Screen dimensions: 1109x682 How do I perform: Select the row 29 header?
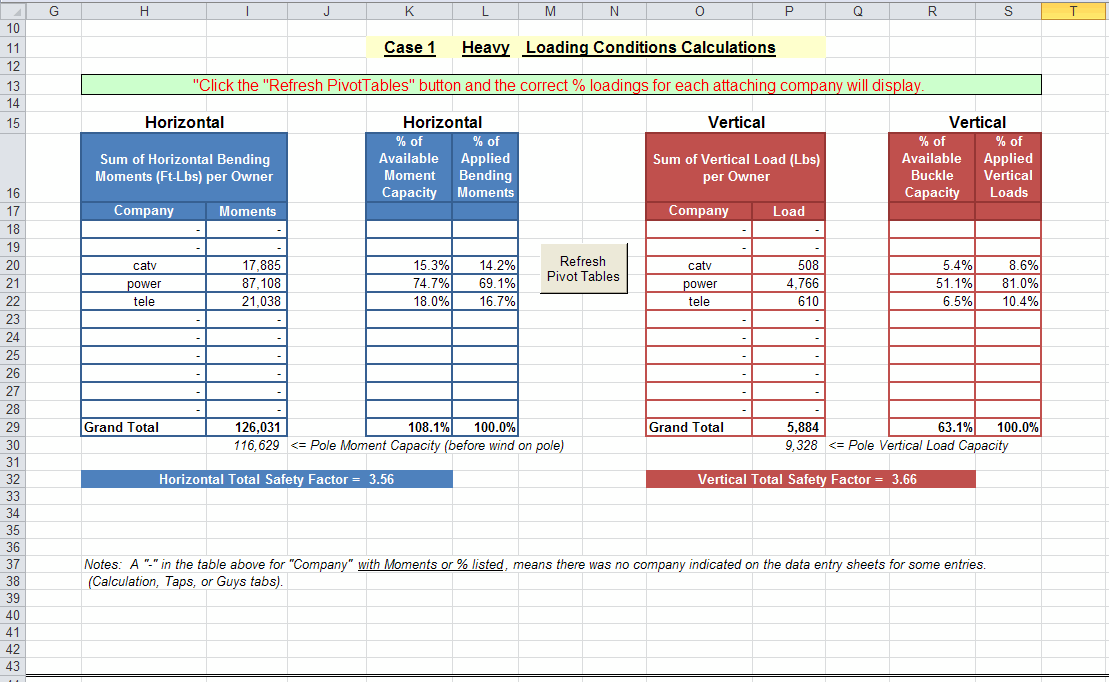(x=13, y=427)
